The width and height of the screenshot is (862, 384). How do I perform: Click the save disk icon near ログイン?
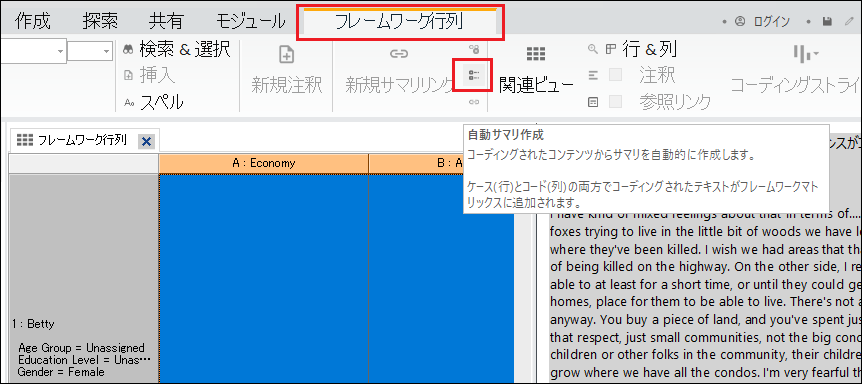pyautogui.click(x=826, y=21)
